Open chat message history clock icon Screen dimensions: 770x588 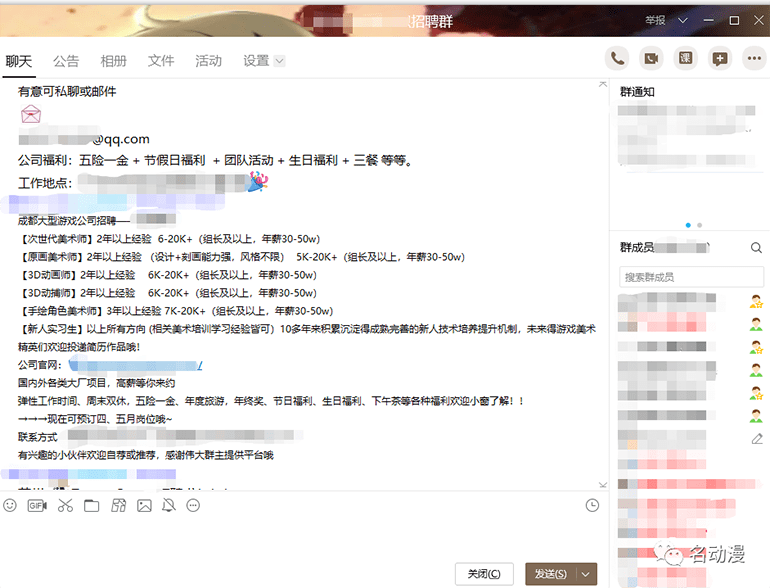[592, 506]
